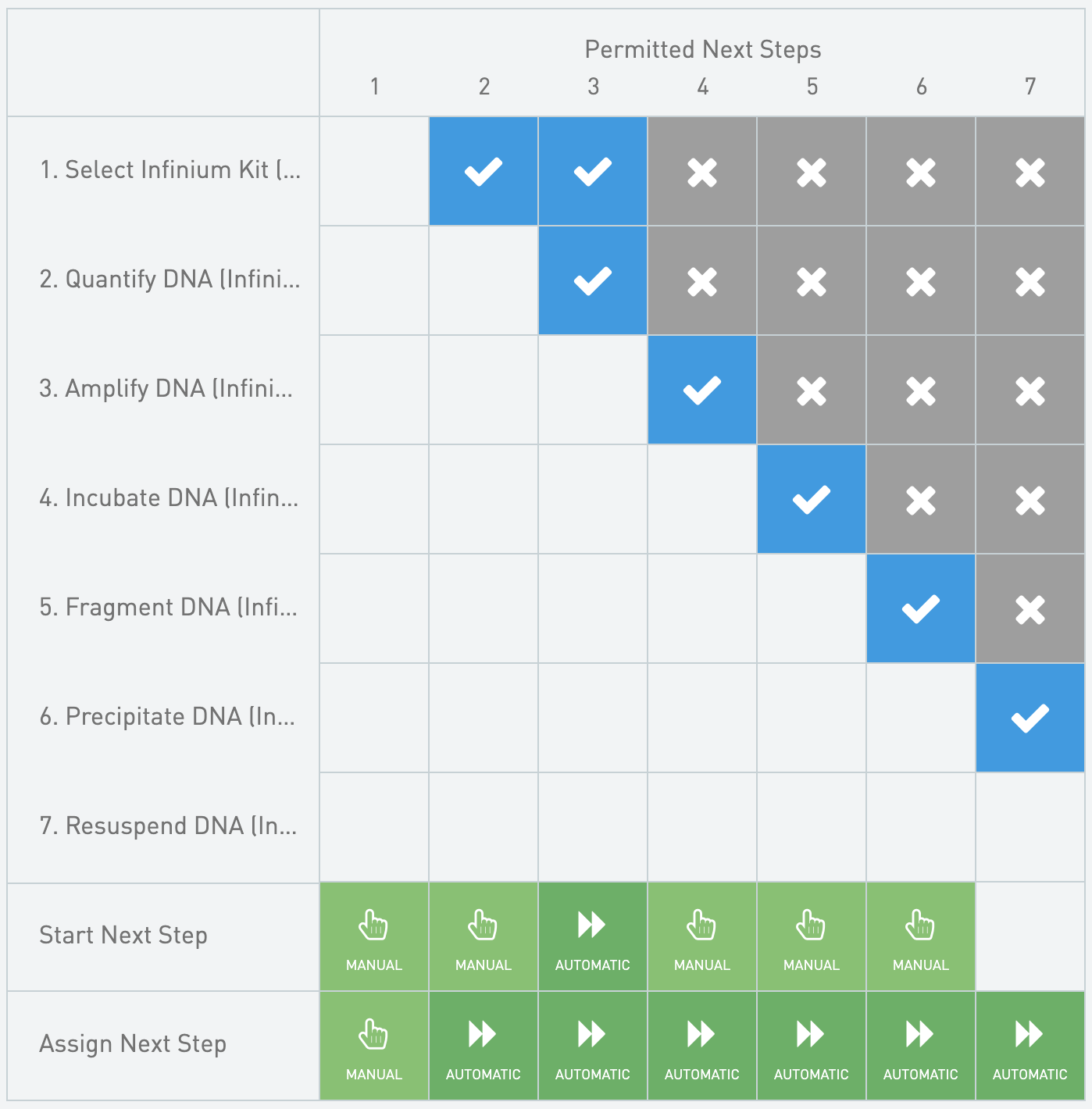Toggle checkmark for step 1 to step 3
This screenshot has width=1092, height=1109.
coord(593,171)
